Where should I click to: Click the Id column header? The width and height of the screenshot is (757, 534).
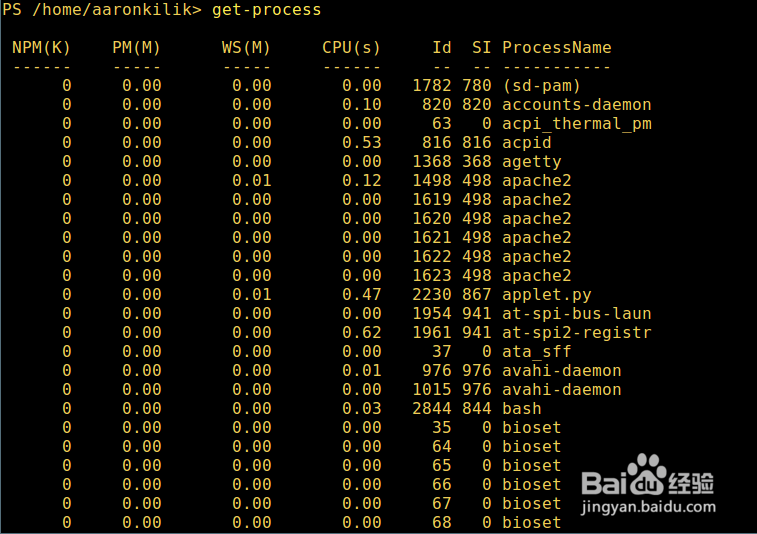442,48
